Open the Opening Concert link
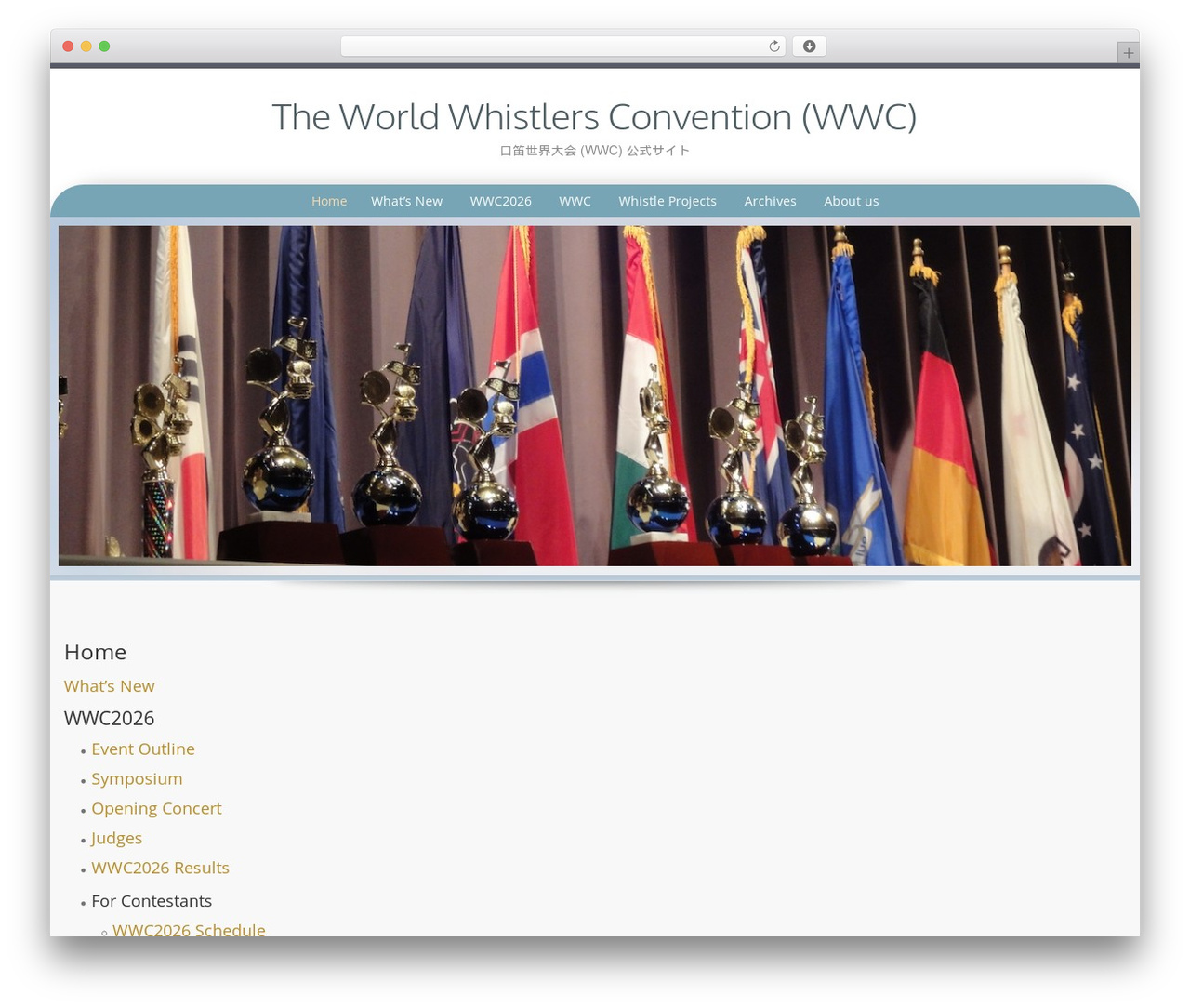 click(x=156, y=809)
